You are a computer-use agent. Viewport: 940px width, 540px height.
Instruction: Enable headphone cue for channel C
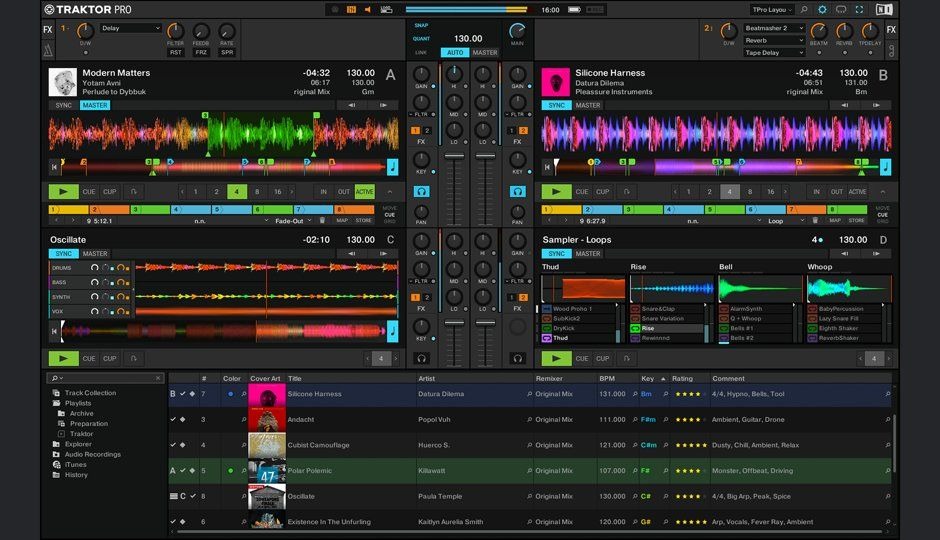tap(421, 358)
